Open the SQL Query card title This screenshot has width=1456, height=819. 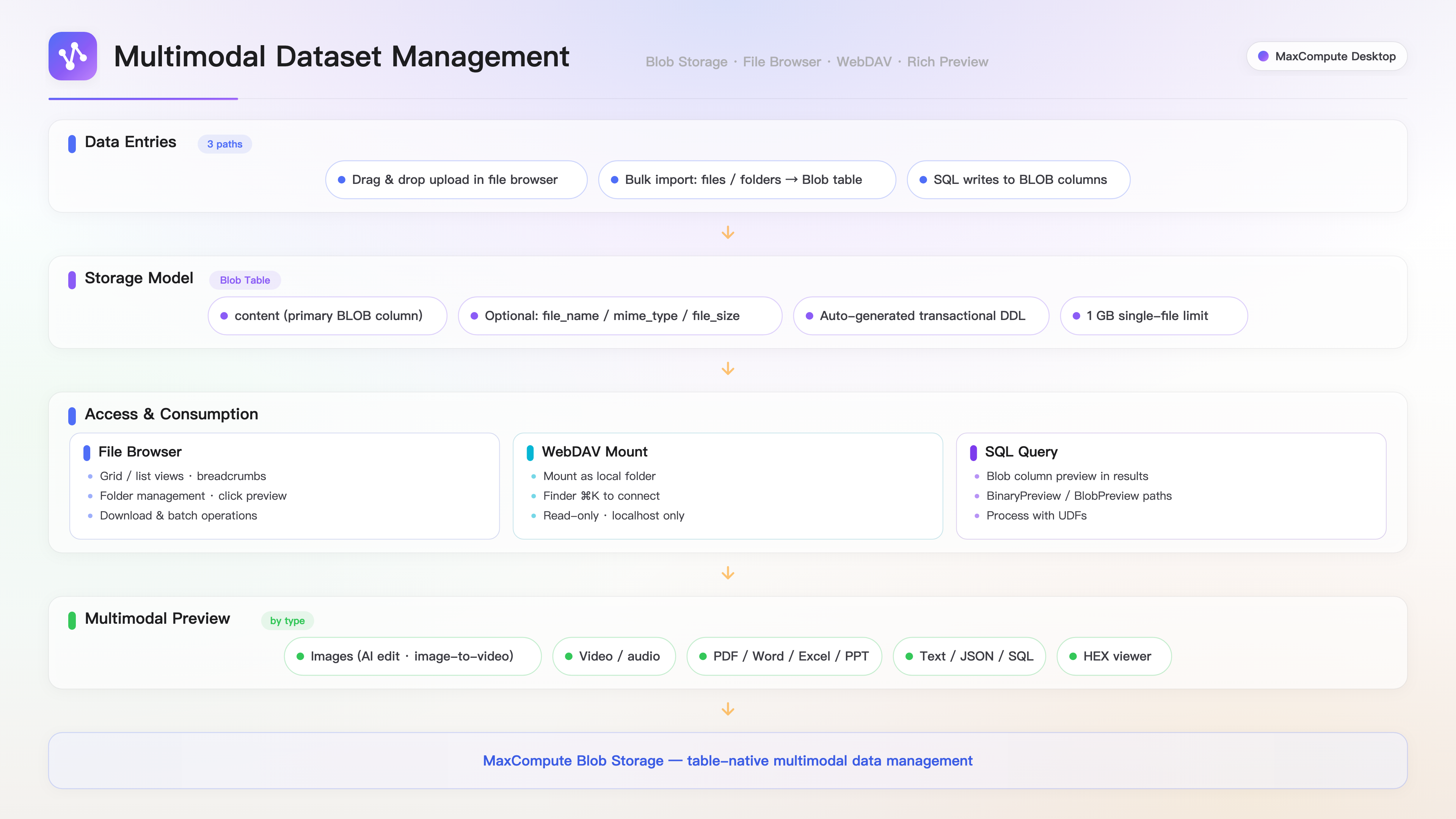tap(1021, 452)
